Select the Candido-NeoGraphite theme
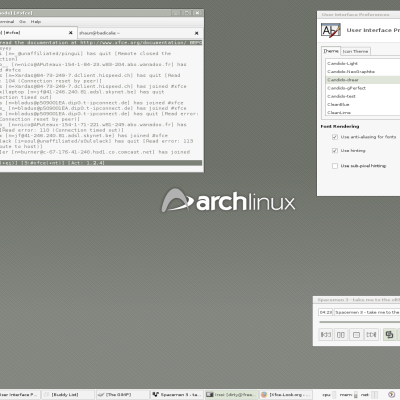400x400 pixels. point(363,72)
